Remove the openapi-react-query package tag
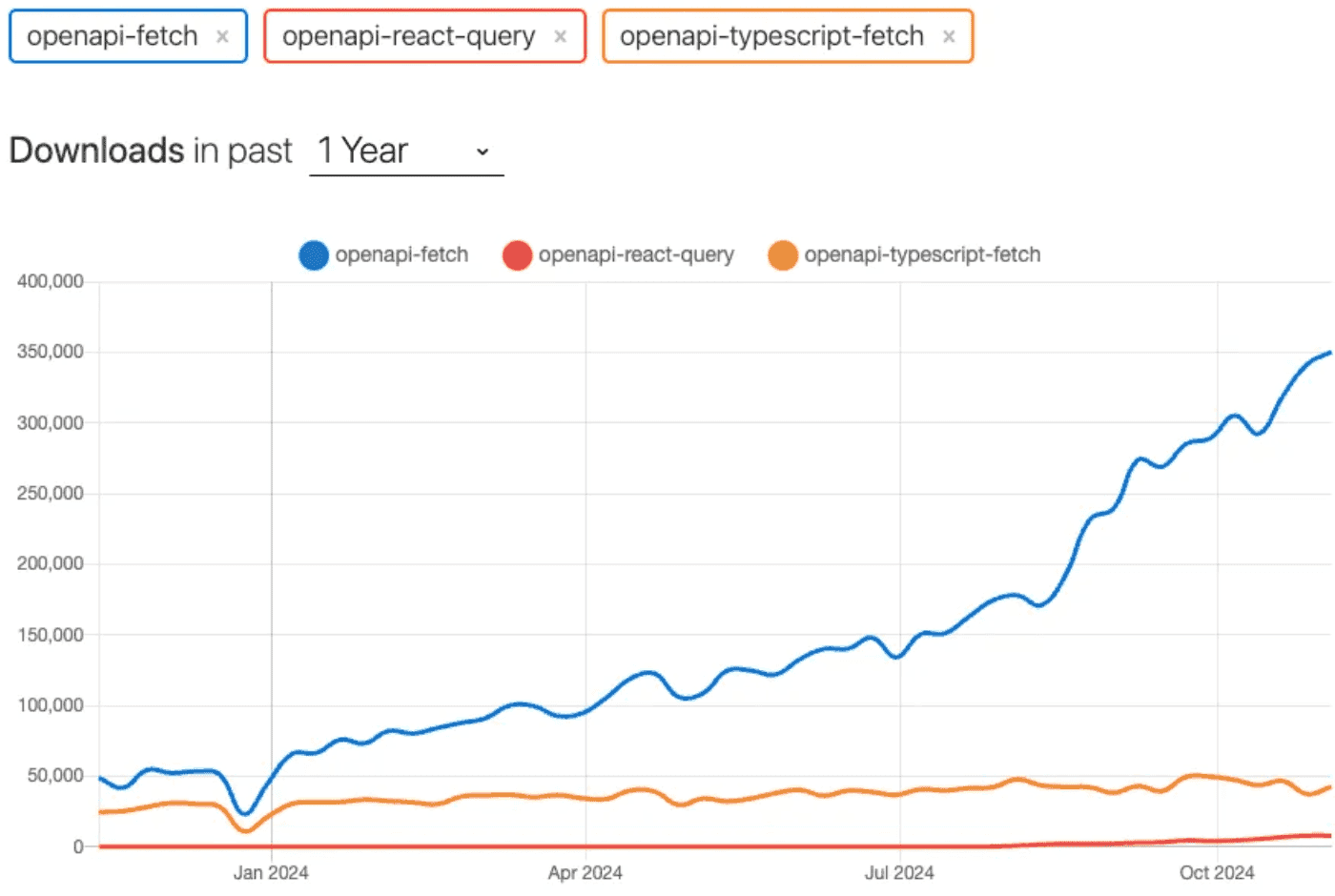The height and width of the screenshot is (896, 1335). pyautogui.click(x=561, y=37)
